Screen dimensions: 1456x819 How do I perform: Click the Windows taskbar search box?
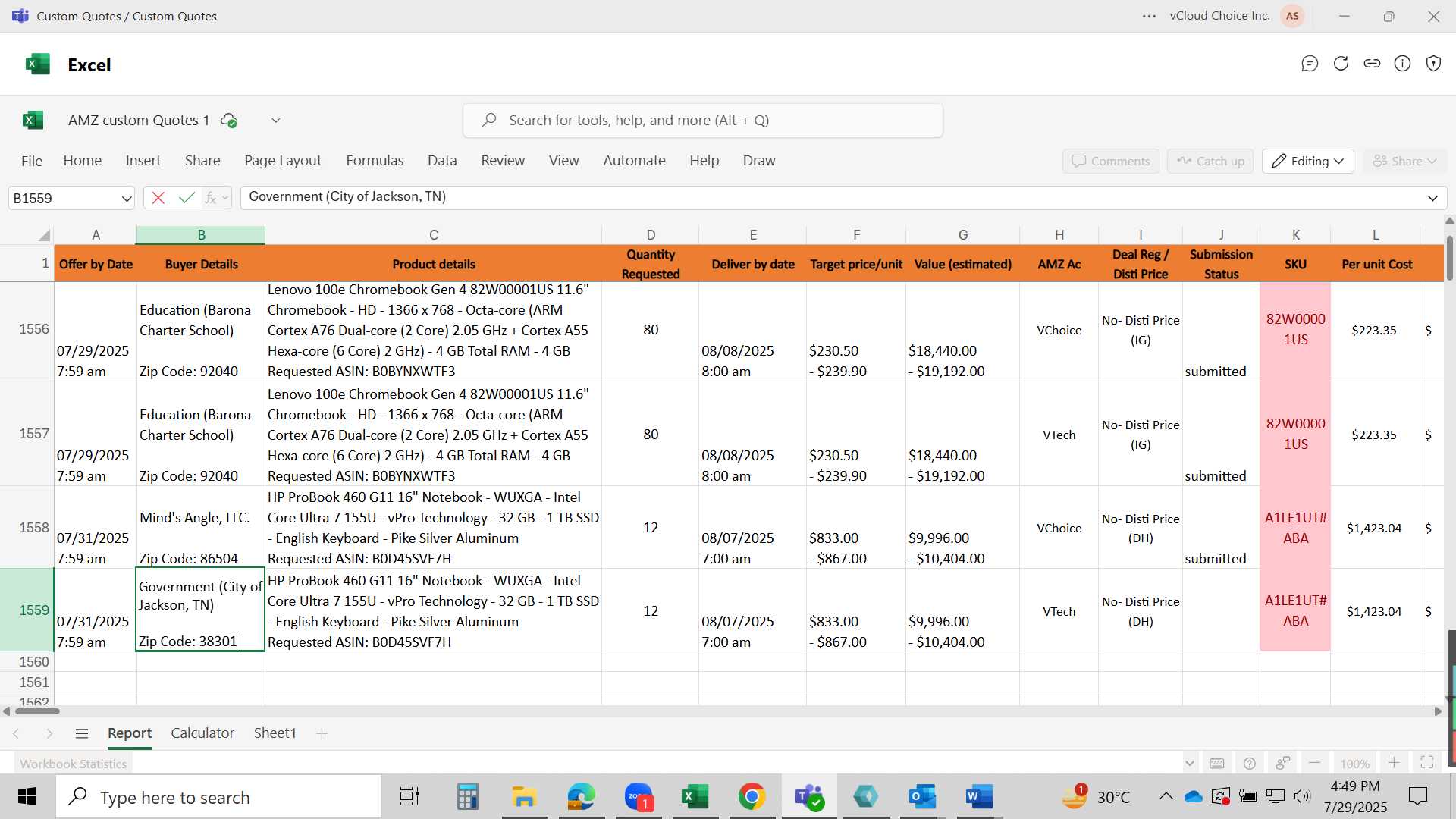point(218,797)
